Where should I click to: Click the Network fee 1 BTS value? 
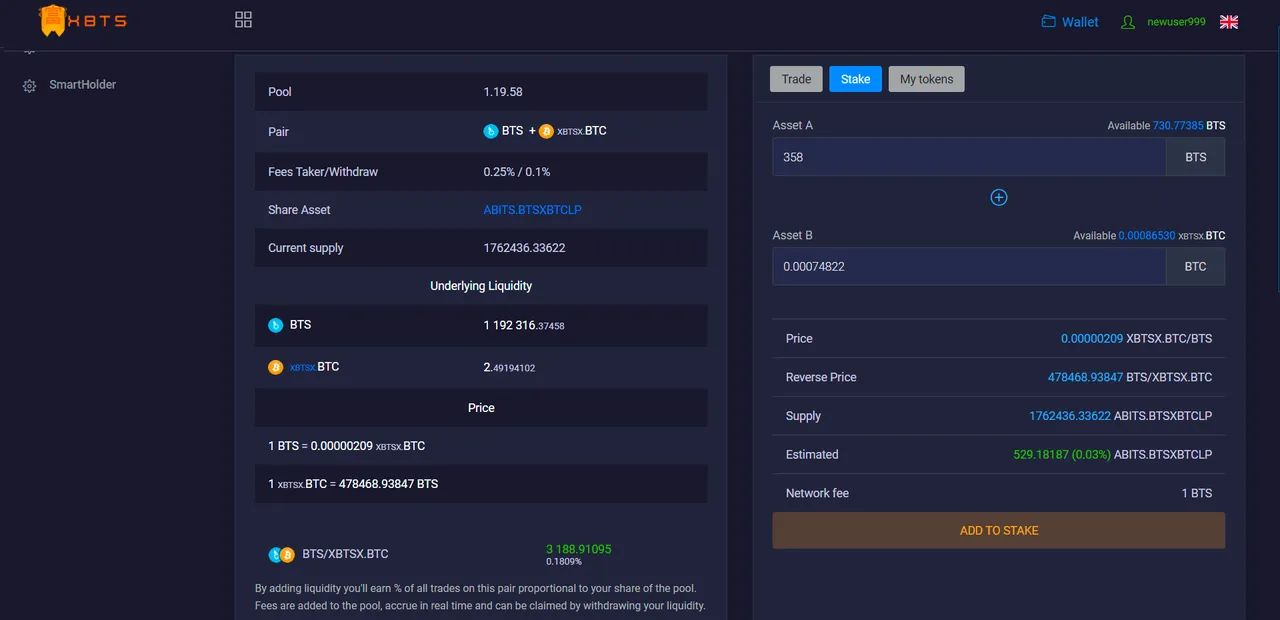tap(1197, 494)
